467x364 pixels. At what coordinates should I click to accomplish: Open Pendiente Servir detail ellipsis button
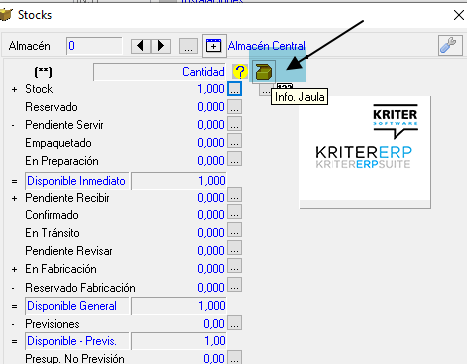[234, 125]
